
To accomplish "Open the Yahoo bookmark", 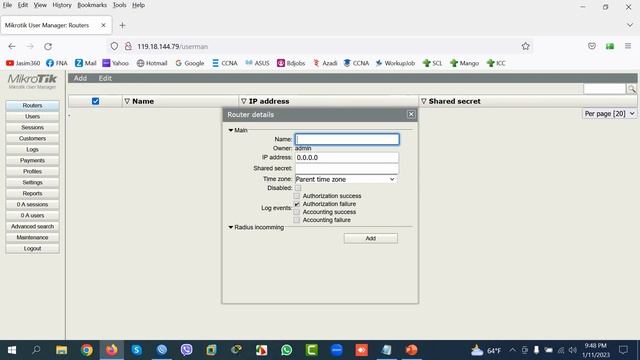I will pos(116,63).
